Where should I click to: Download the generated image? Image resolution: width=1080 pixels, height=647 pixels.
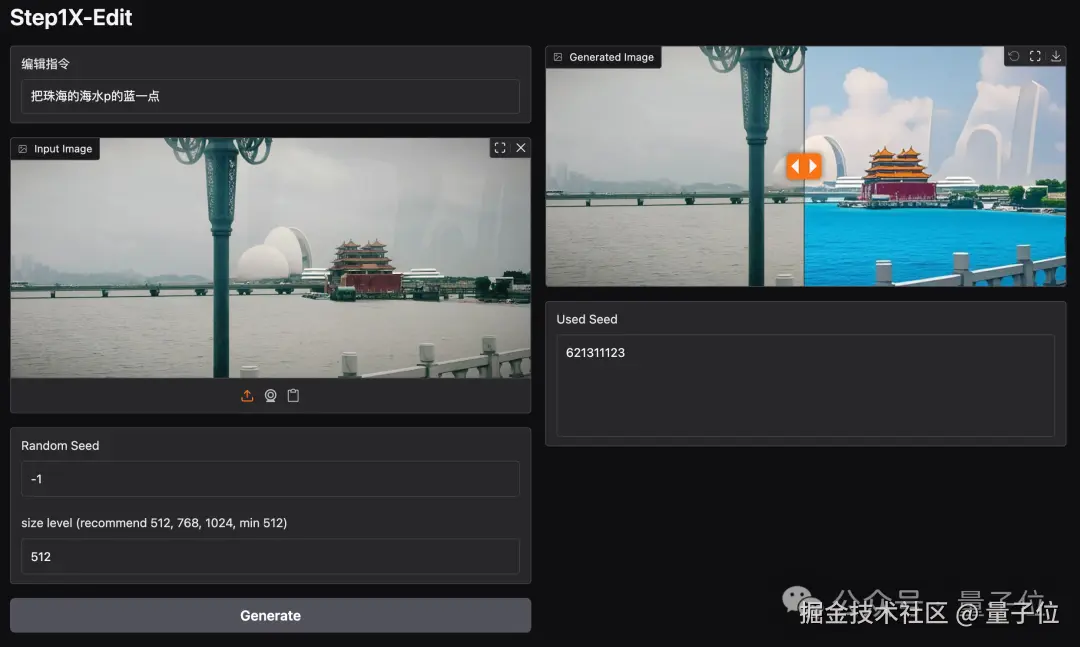[x=1056, y=56]
